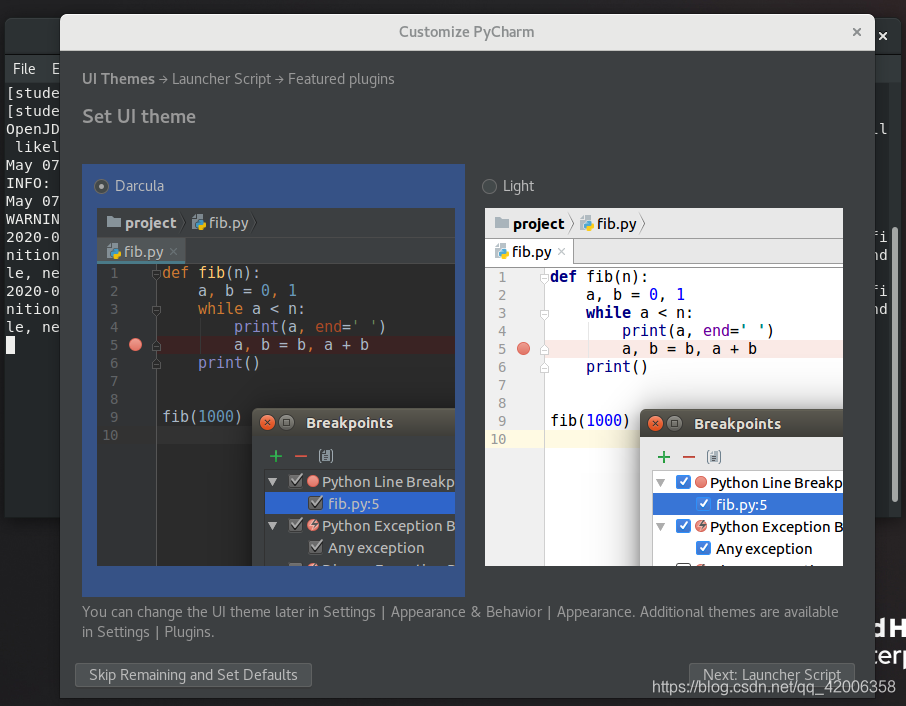This screenshot has width=906, height=706.
Task: Click fib(1000) code line in Darcula preview
Action: click(x=202, y=417)
